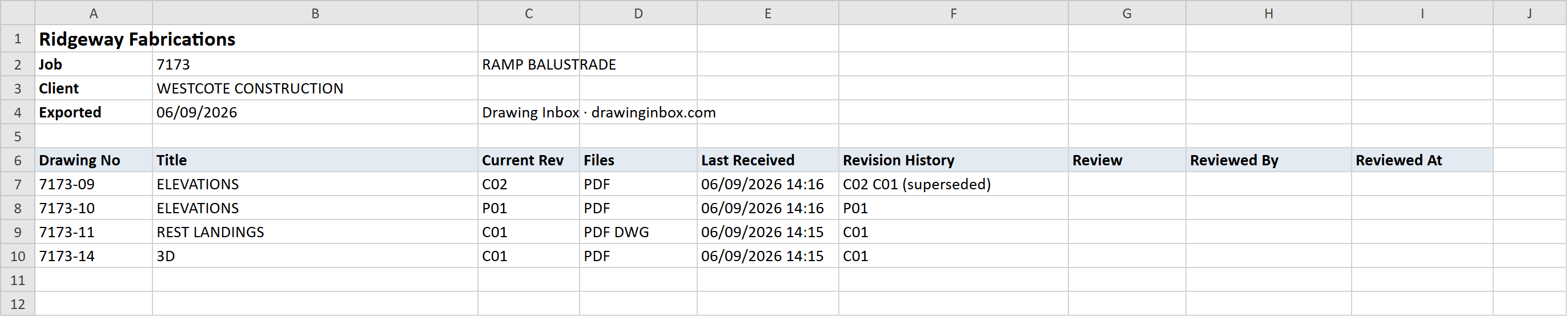Select the 'Reviewed At' header cell
1568x317 pixels.
point(1422,160)
